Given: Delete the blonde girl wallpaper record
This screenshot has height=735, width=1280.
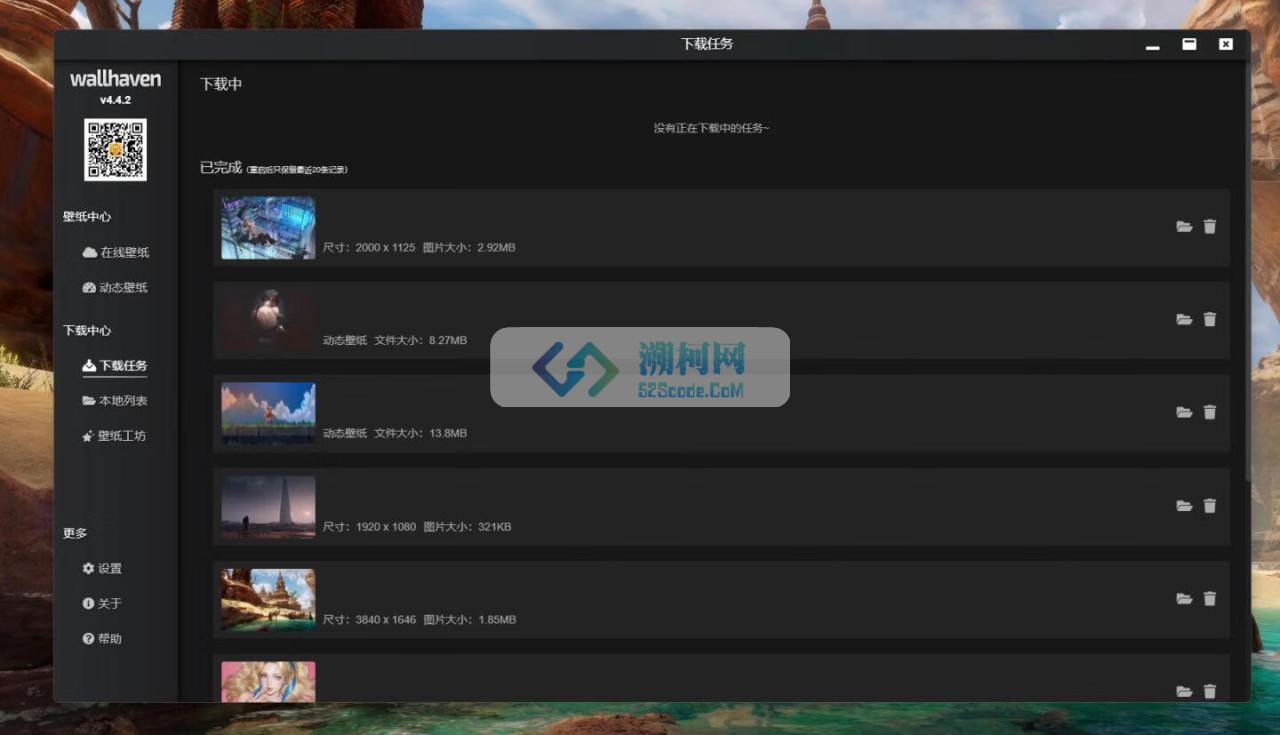Looking at the screenshot, I should tap(1210, 691).
